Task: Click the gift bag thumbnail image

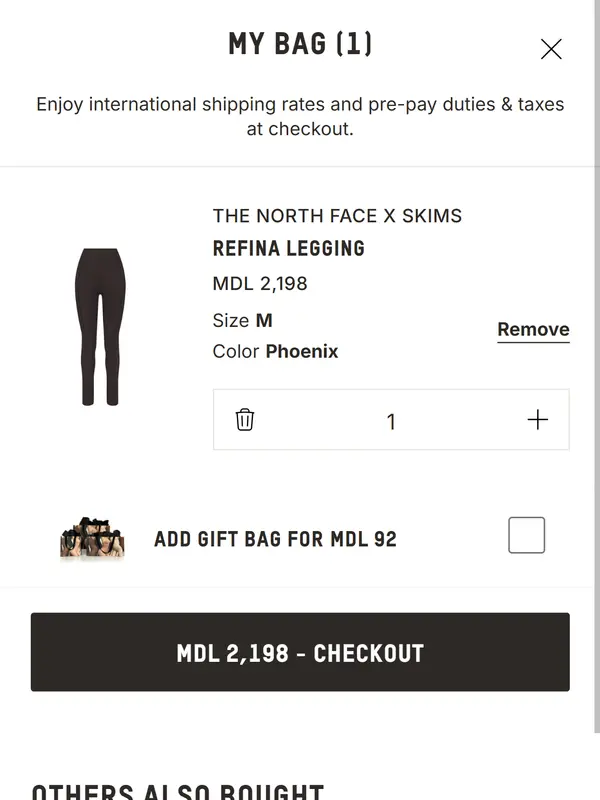Action: [x=92, y=538]
